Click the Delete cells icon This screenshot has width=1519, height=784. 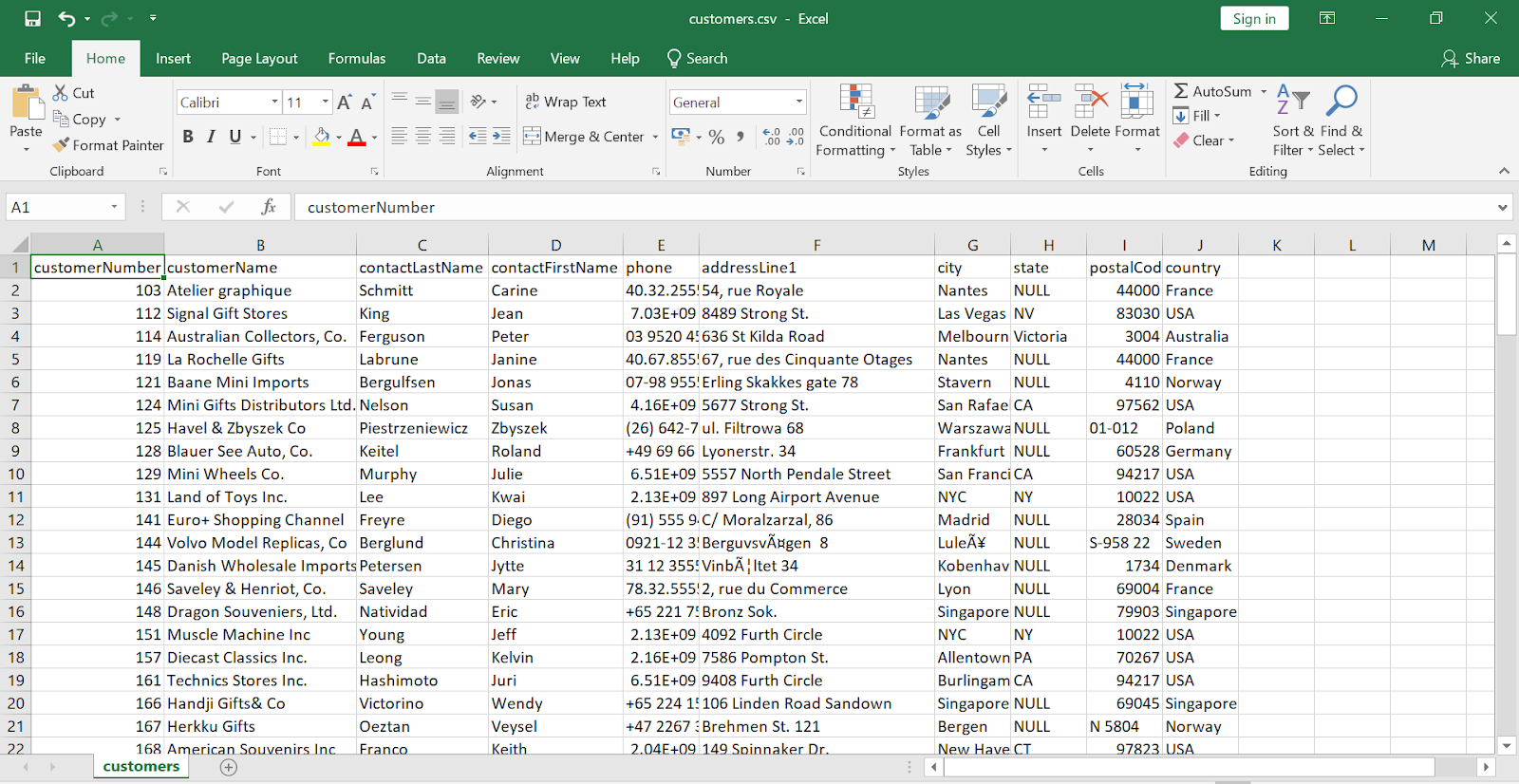pos(1090,103)
